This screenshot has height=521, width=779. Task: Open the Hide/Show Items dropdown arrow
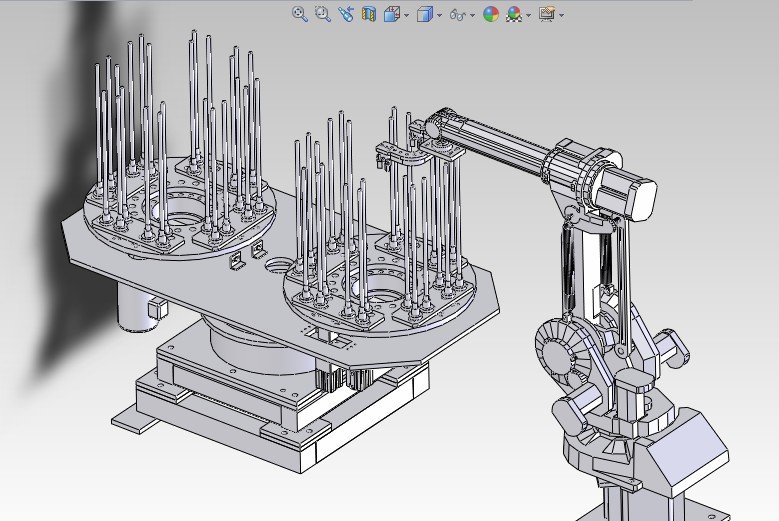(472, 15)
